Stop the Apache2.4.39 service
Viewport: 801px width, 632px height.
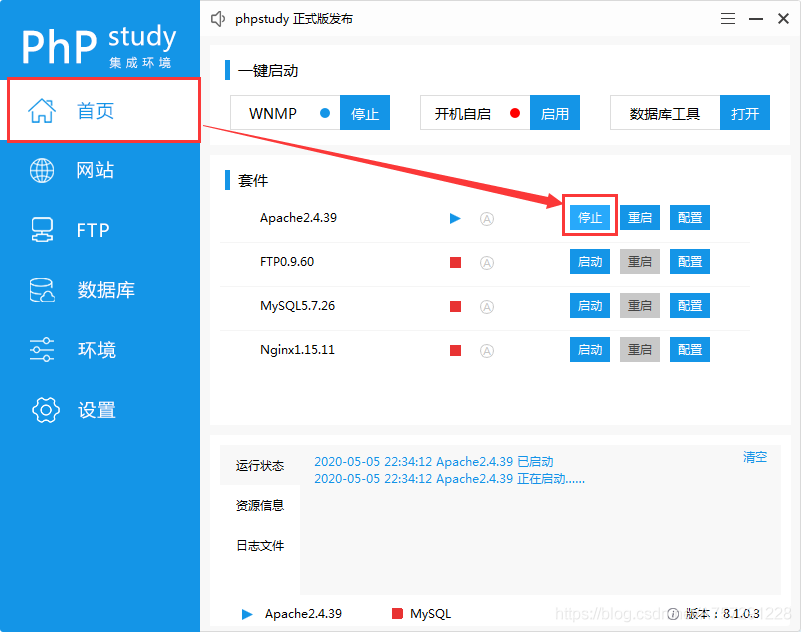pos(590,218)
